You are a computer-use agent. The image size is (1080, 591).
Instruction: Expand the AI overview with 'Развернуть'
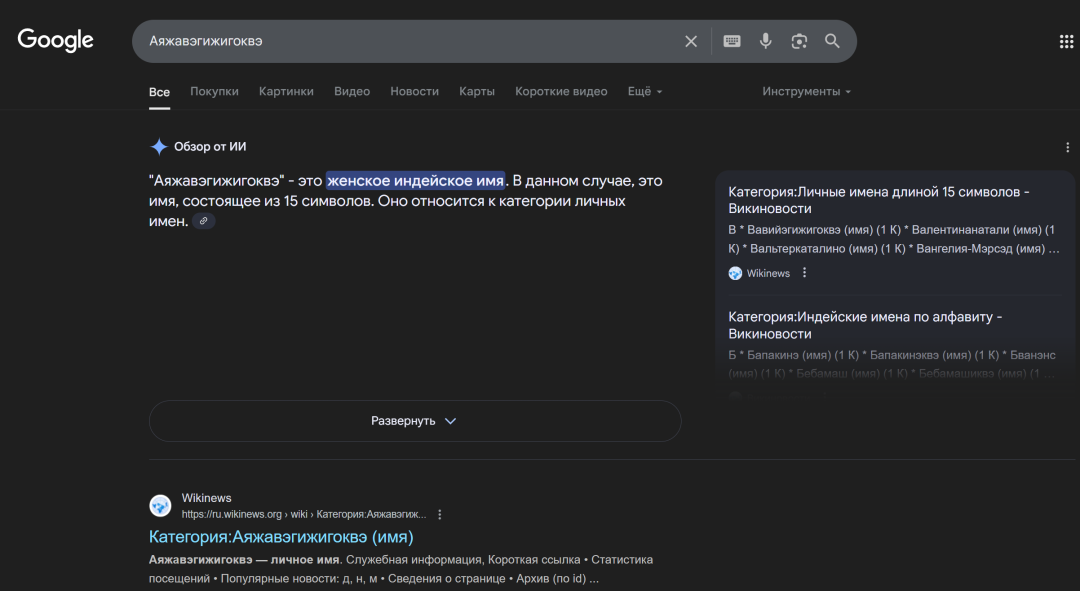pos(415,421)
